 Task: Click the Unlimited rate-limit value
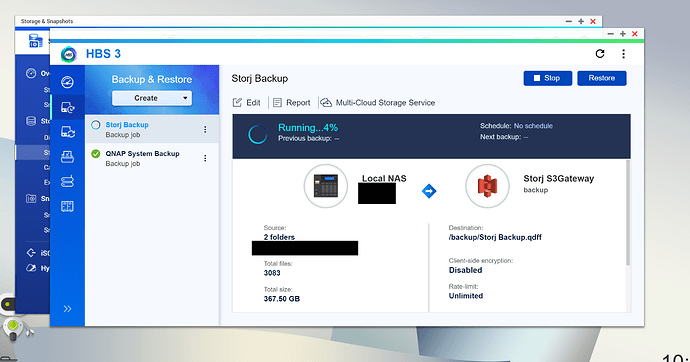pyautogui.click(x=466, y=296)
